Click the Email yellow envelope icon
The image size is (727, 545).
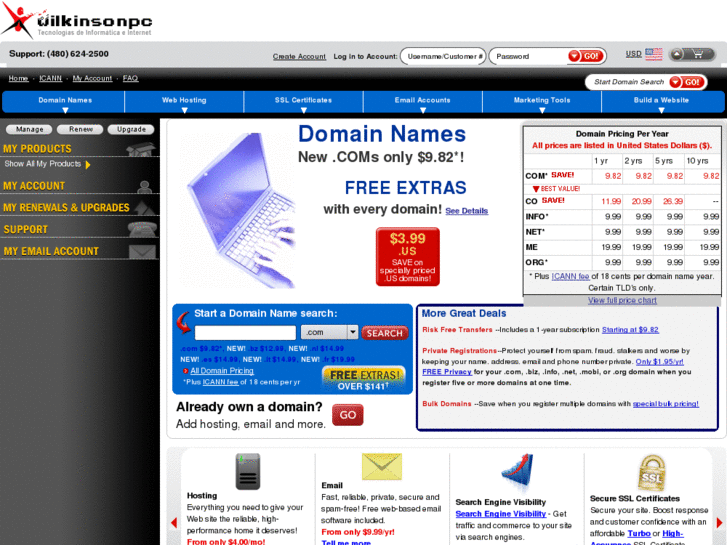pos(382,467)
